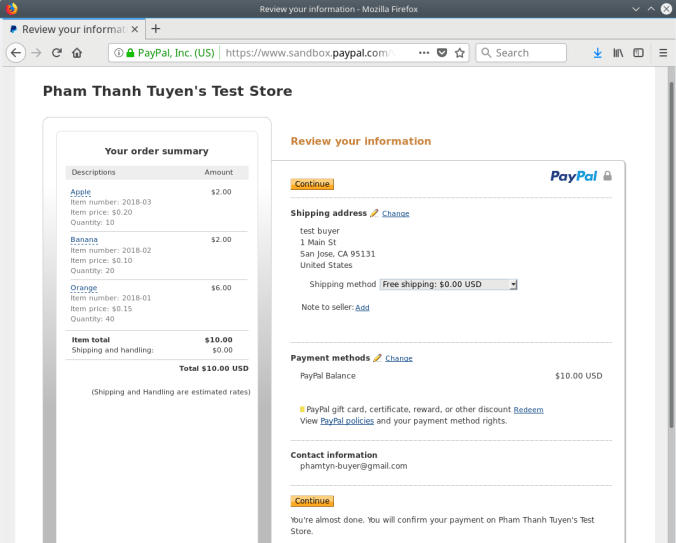676x543 pixels.
Task: Open the Apple item link
Action: click(80, 192)
